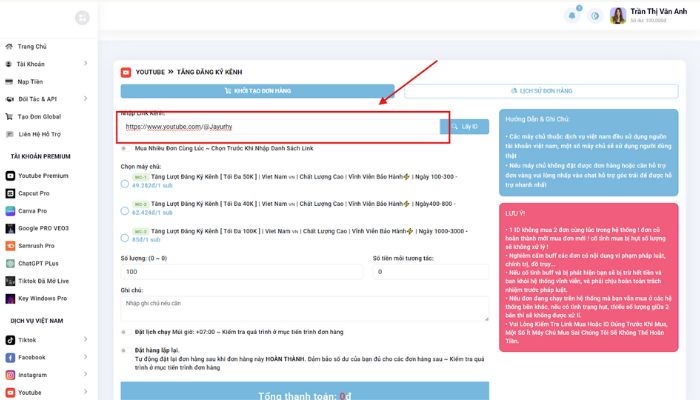Screen dimensions: 700x400
Task: Expand the Tiktok service chevron
Action: (85, 339)
